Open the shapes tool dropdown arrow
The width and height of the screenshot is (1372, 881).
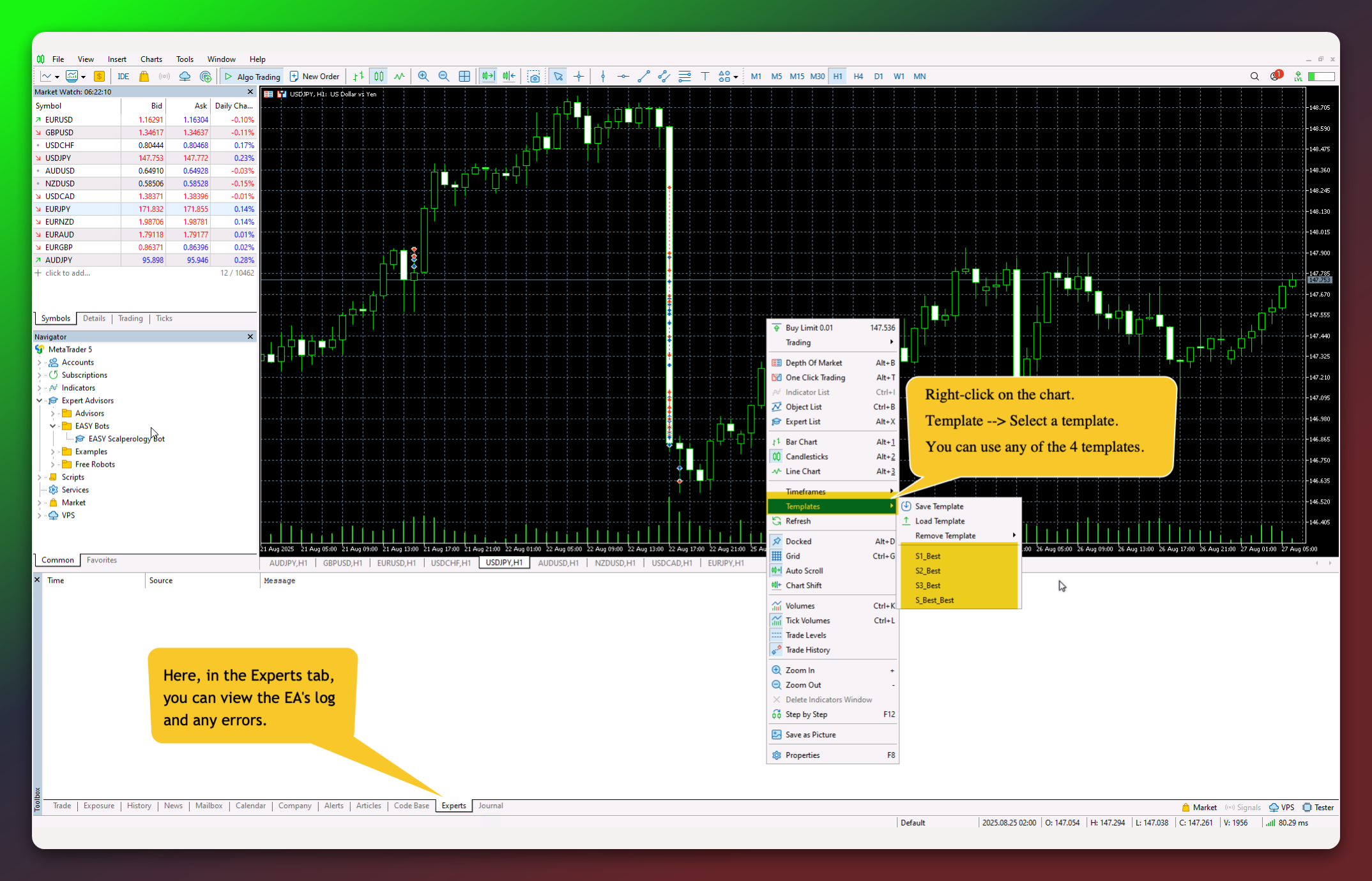[x=736, y=77]
